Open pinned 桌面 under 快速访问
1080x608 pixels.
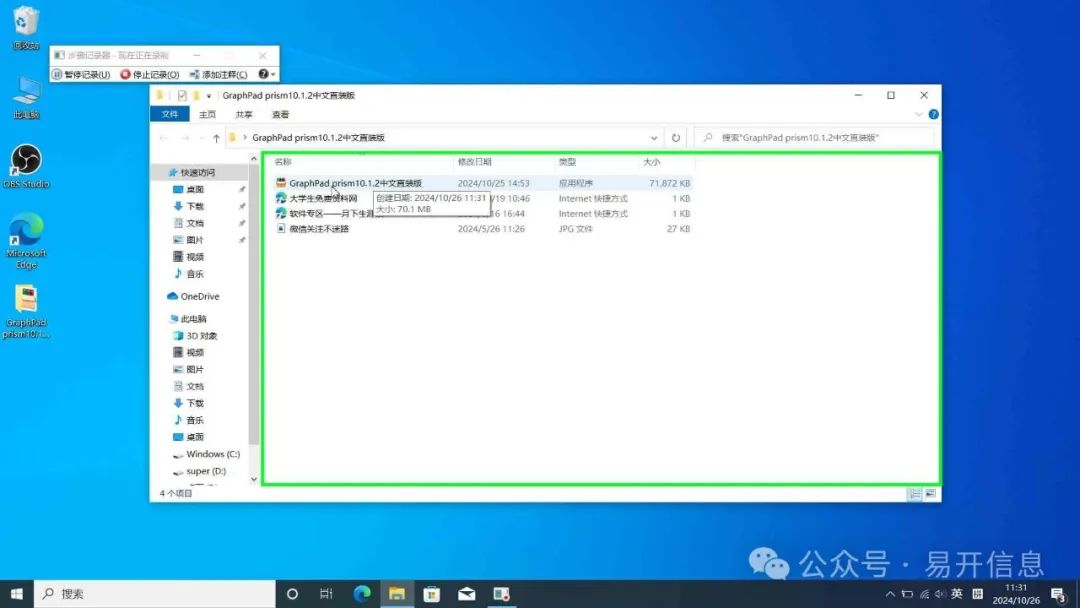(195, 189)
